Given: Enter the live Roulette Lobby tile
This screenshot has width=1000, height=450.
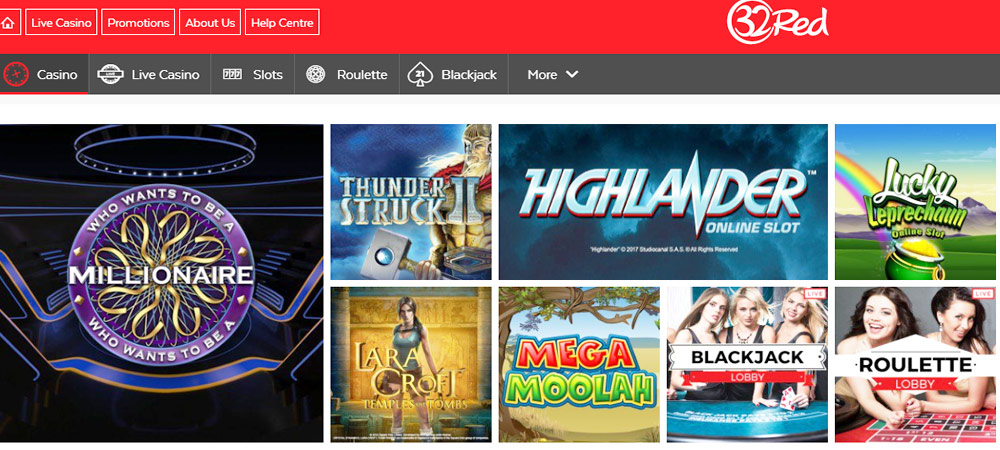Looking at the screenshot, I should pos(915,365).
